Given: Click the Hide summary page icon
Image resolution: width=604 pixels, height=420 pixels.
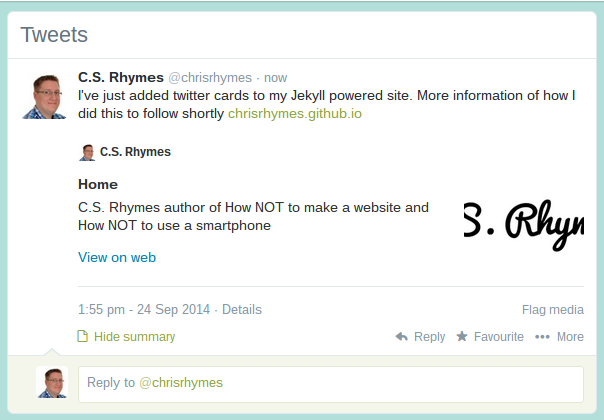Looking at the screenshot, I should point(82,336).
